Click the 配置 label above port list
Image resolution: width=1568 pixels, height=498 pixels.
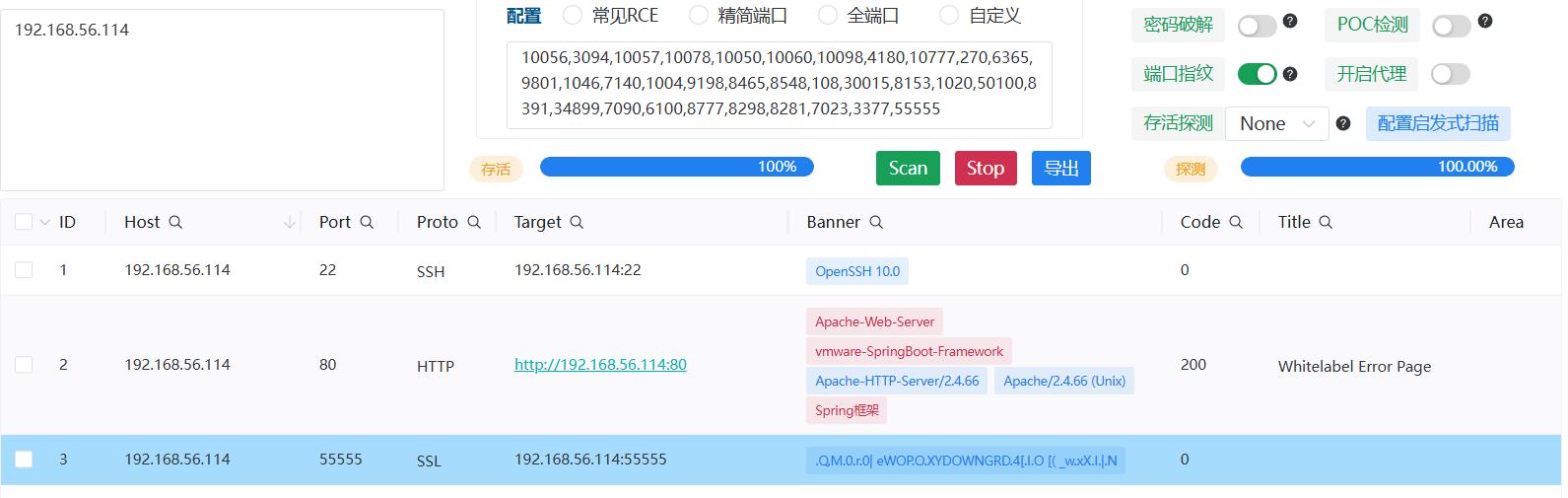pyautogui.click(x=523, y=16)
